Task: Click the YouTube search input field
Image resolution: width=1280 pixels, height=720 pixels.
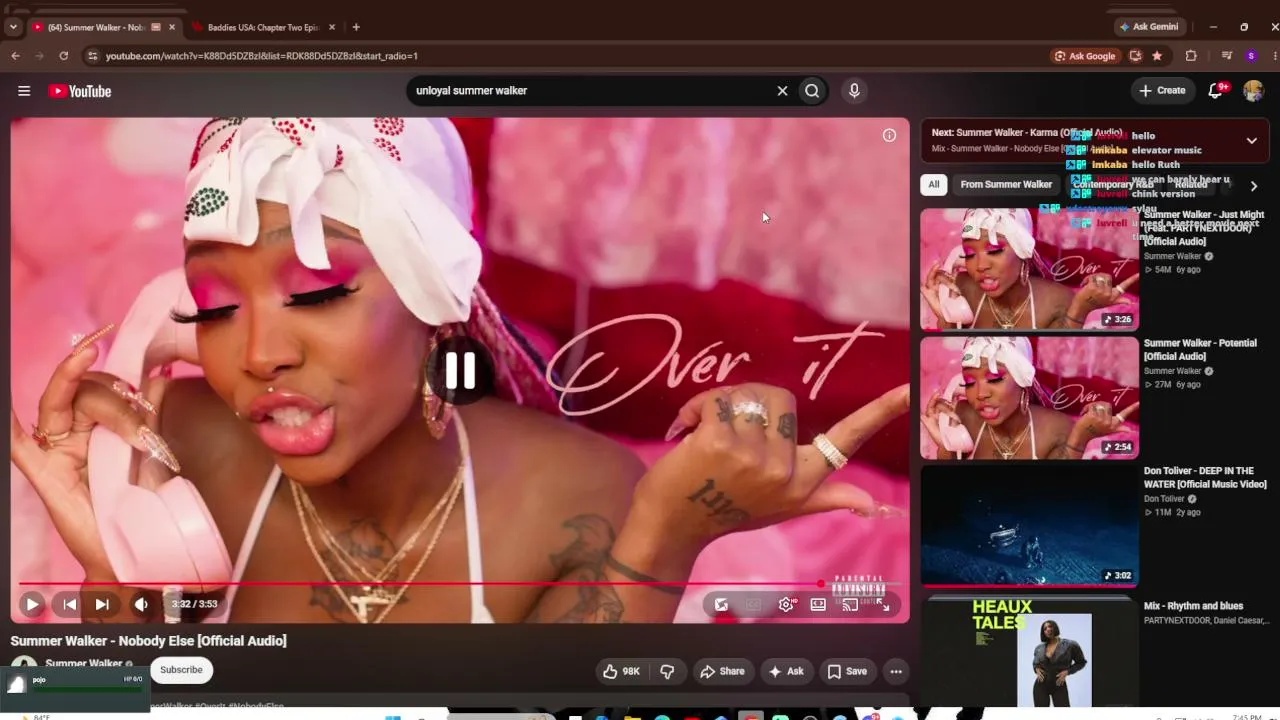Action: (590, 91)
